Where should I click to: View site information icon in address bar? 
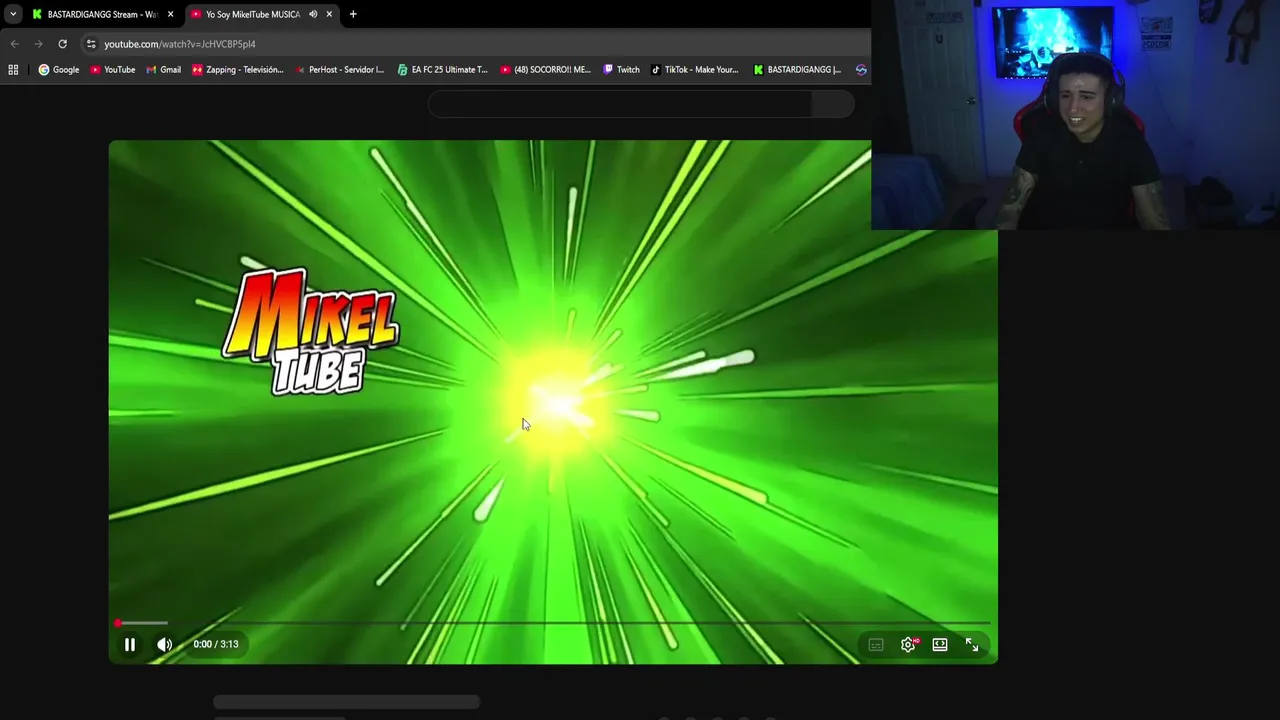tap(91, 44)
